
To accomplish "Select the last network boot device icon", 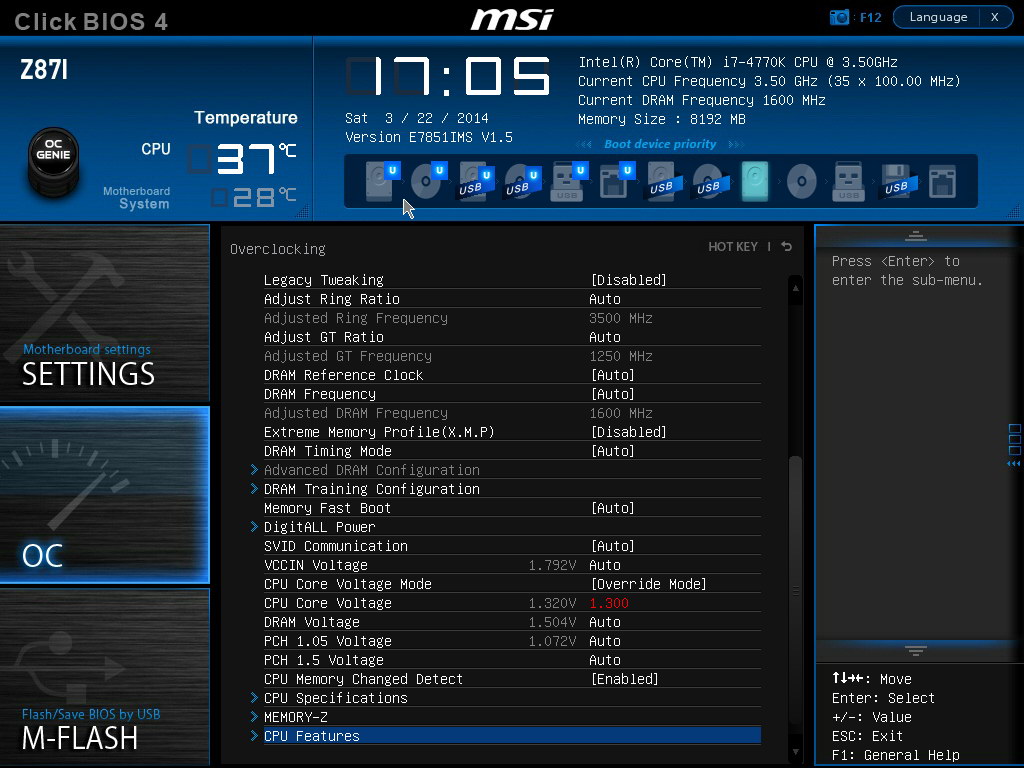I will [942, 180].
